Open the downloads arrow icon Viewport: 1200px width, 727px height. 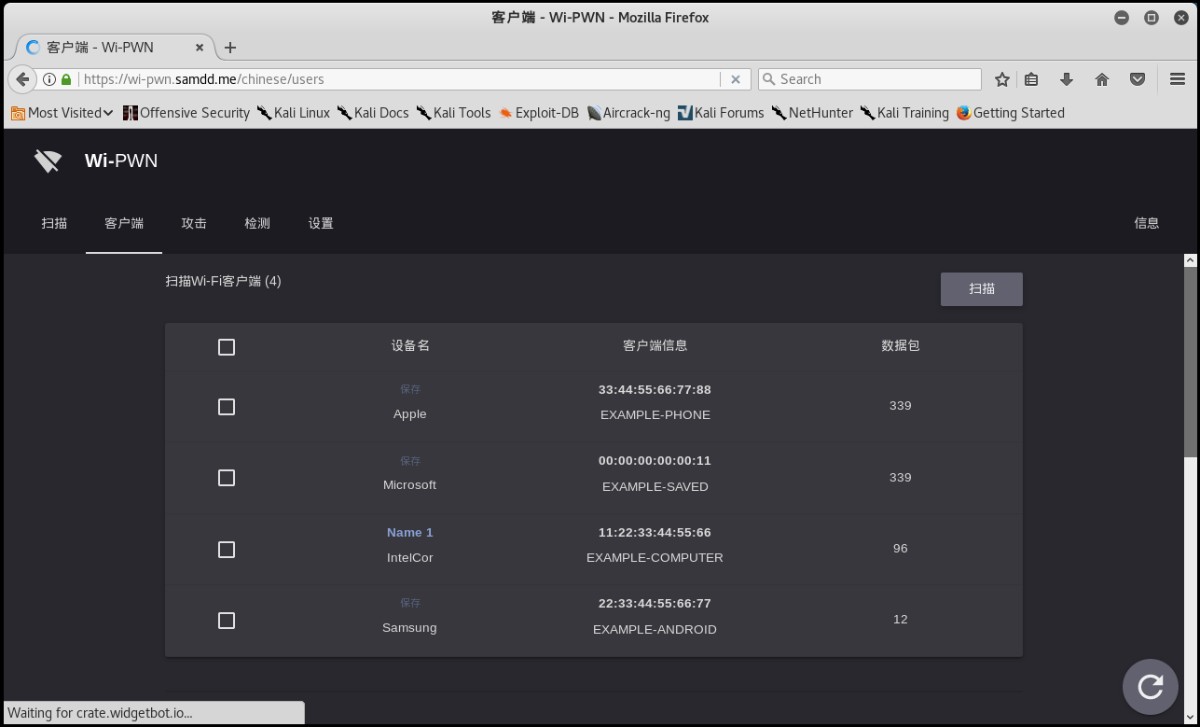pos(1066,79)
